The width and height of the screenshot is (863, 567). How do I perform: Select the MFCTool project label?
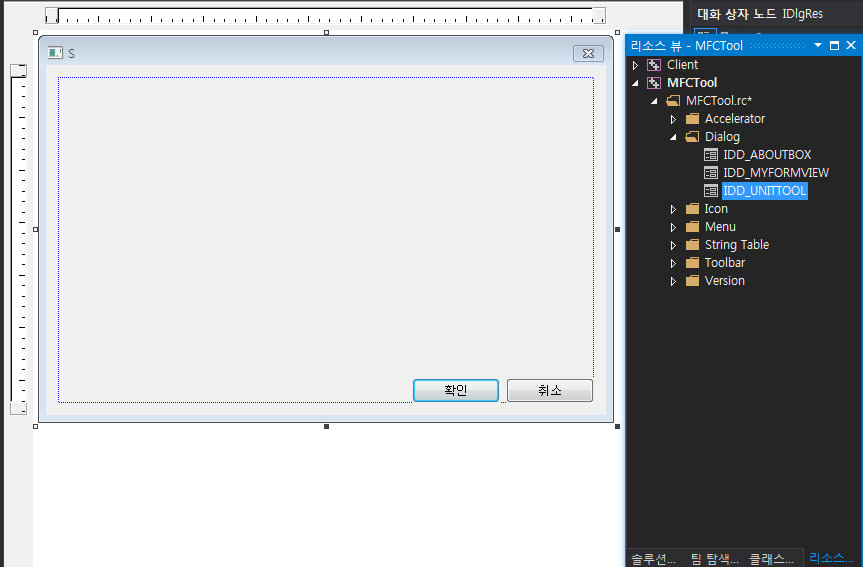pos(692,83)
